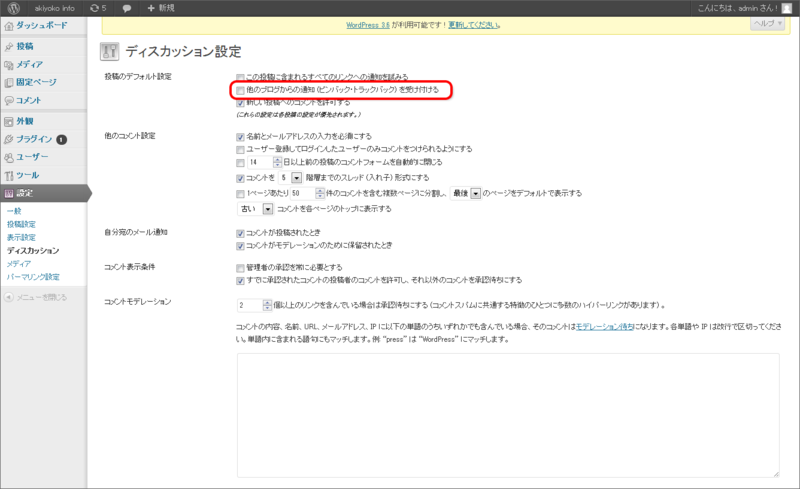Open default page dropdown showing 最後
Screen dimensions: 800x489
click(466, 193)
